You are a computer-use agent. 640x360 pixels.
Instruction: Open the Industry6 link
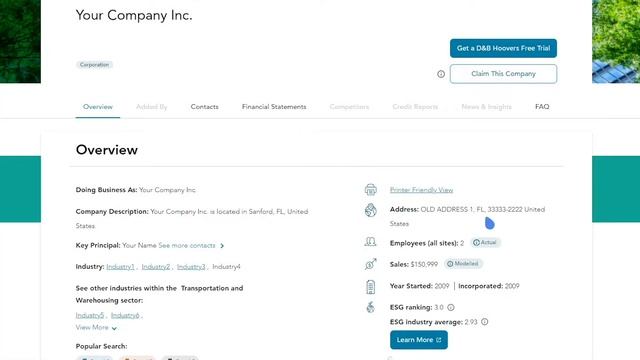tap(125, 315)
